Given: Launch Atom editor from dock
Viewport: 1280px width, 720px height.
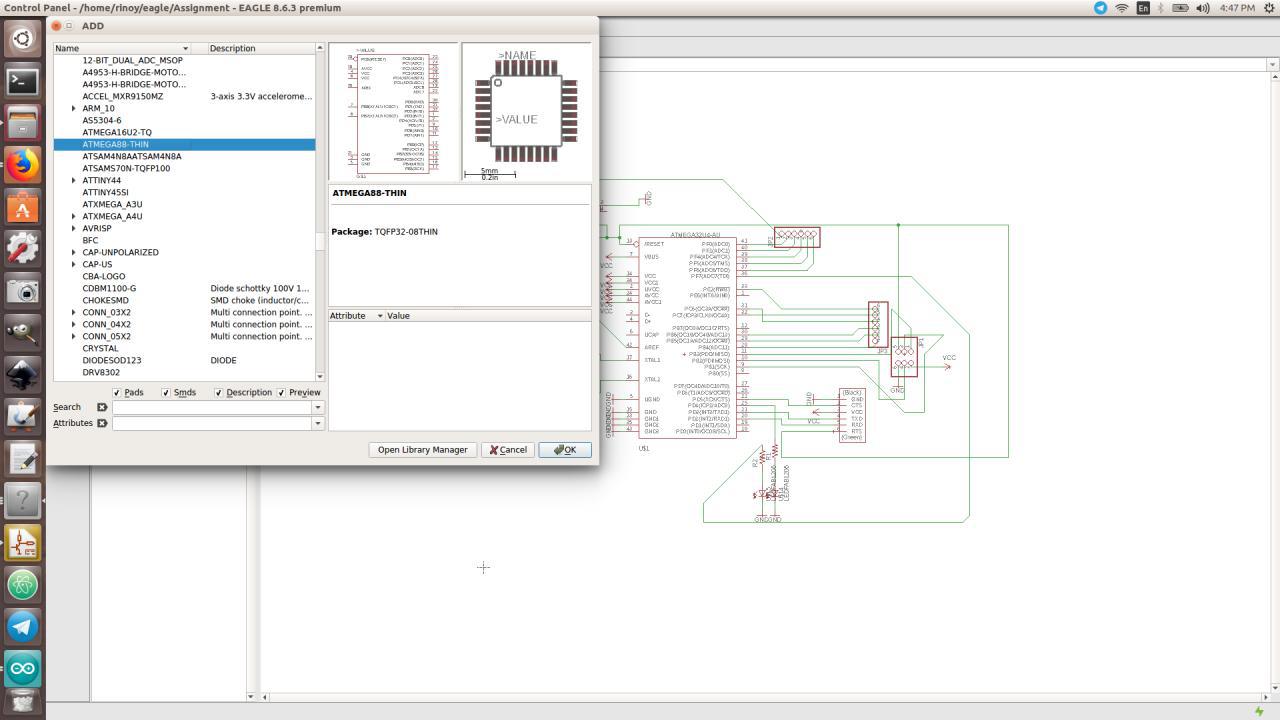Looking at the screenshot, I should [22, 585].
